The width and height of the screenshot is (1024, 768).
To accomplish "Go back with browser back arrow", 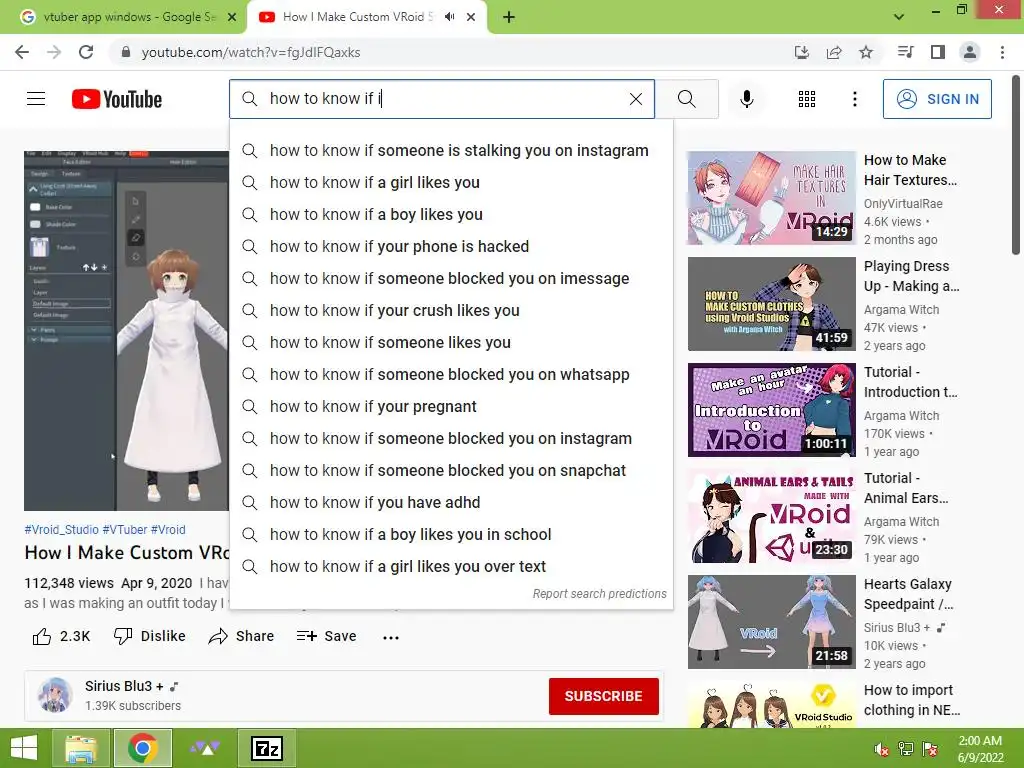I will (22, 52).
